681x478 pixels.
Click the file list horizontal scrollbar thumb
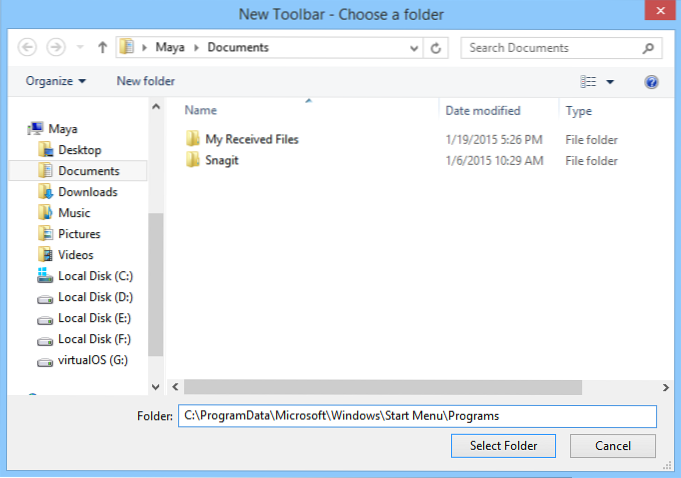pos(383,387)
